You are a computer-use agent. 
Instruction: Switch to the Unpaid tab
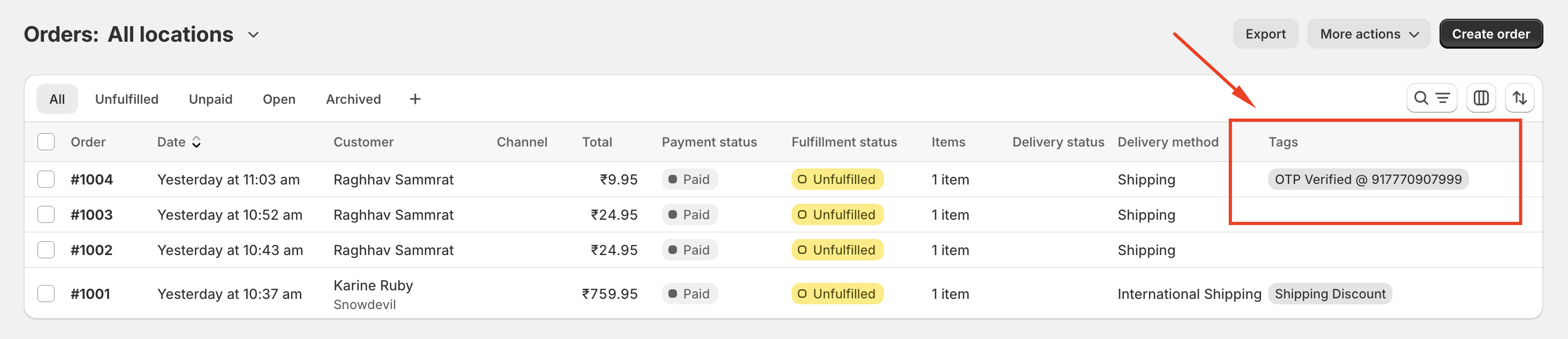point(211,98)
